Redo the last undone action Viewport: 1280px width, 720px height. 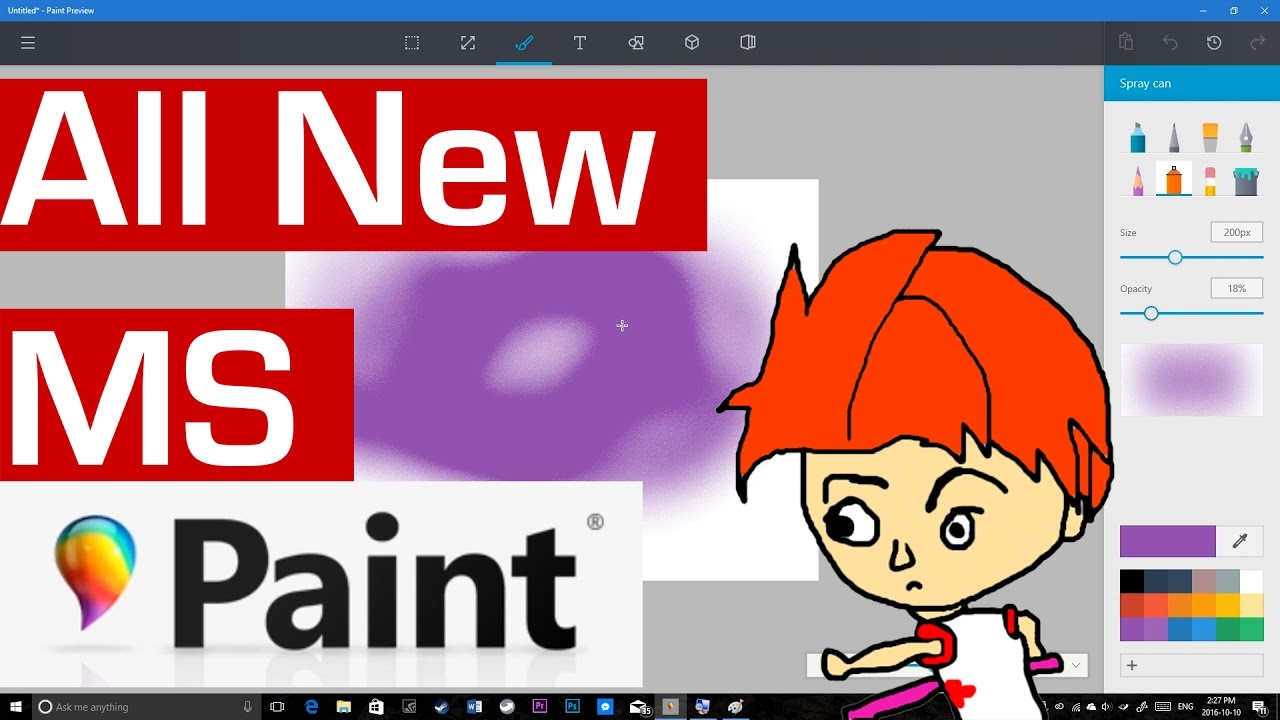(x=1258, y=43)
